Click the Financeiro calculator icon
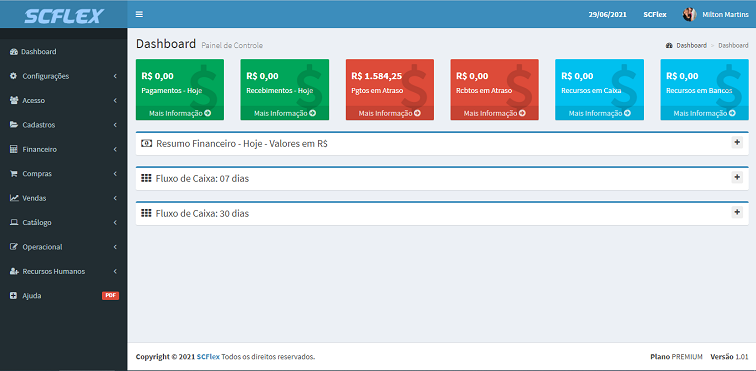 14,149
